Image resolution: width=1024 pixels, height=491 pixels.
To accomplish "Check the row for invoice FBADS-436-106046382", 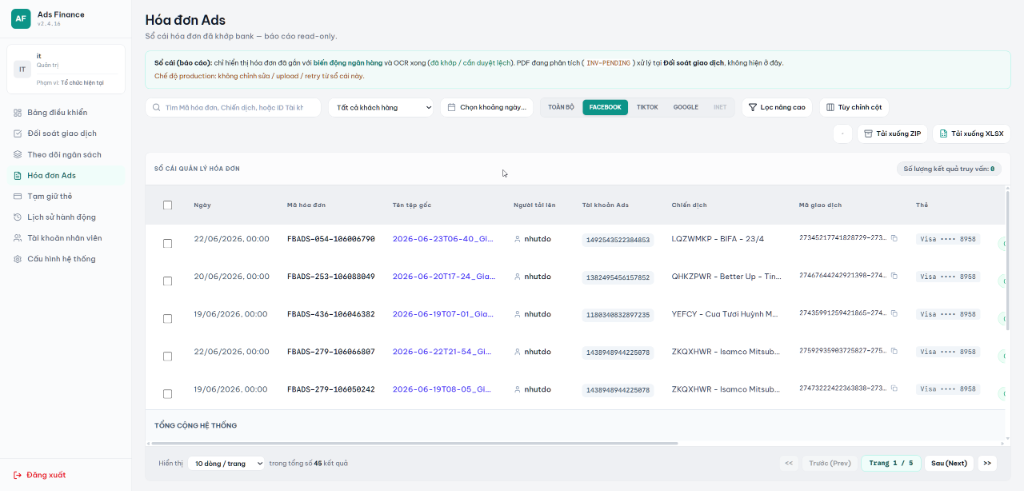I will tap(167, 319).
